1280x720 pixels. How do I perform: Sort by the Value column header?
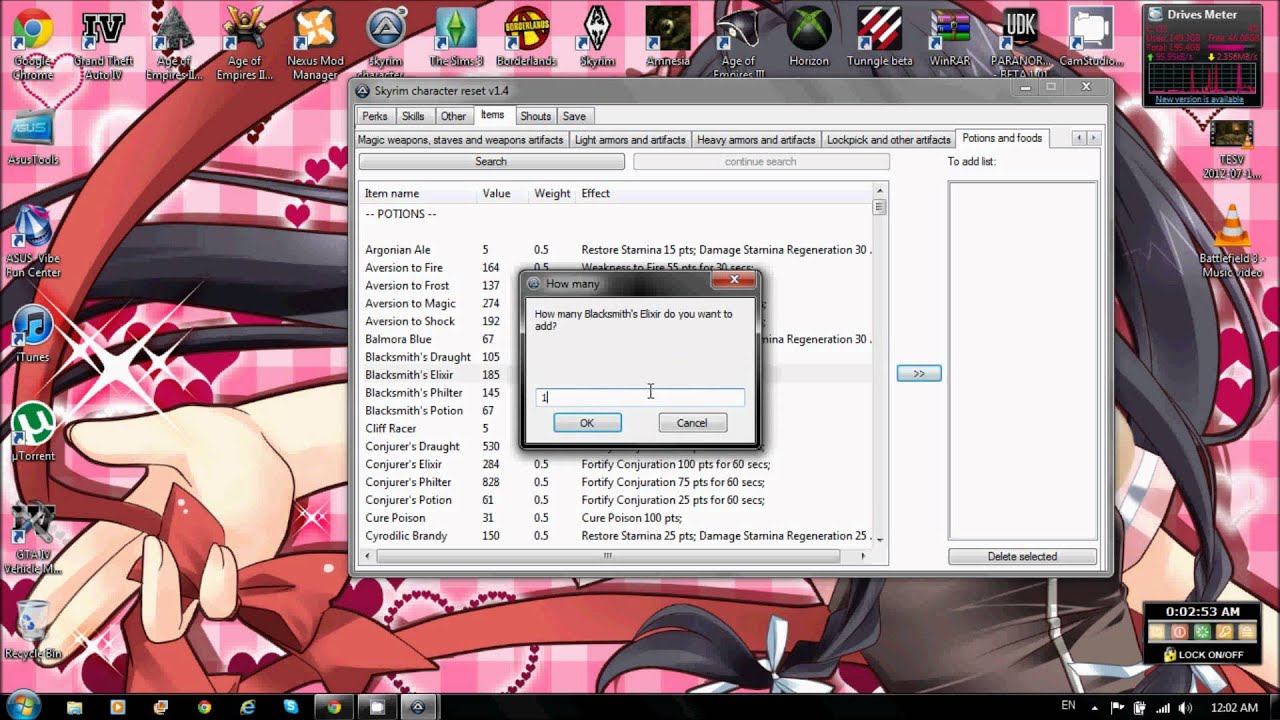[504, 193]
